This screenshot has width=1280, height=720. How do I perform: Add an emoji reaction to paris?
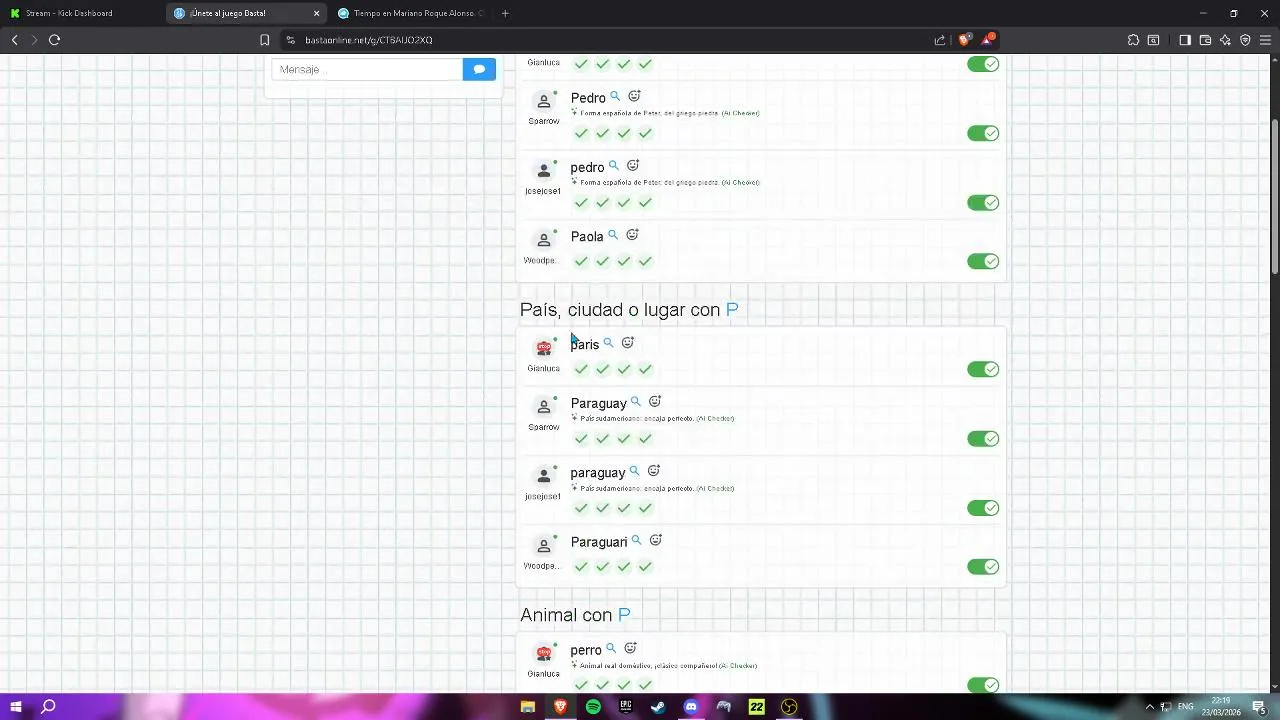627,343
